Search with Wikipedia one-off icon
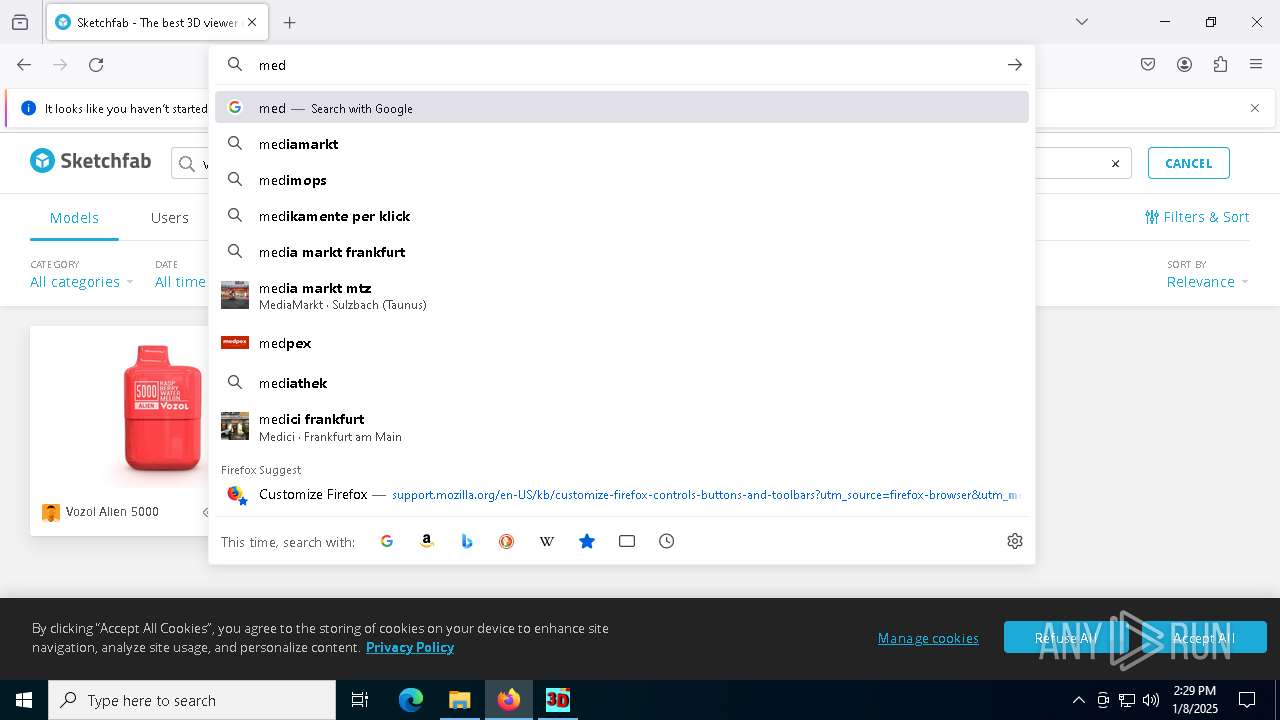1280x720 pixels. pyautogui.click(x=547, y=541)
